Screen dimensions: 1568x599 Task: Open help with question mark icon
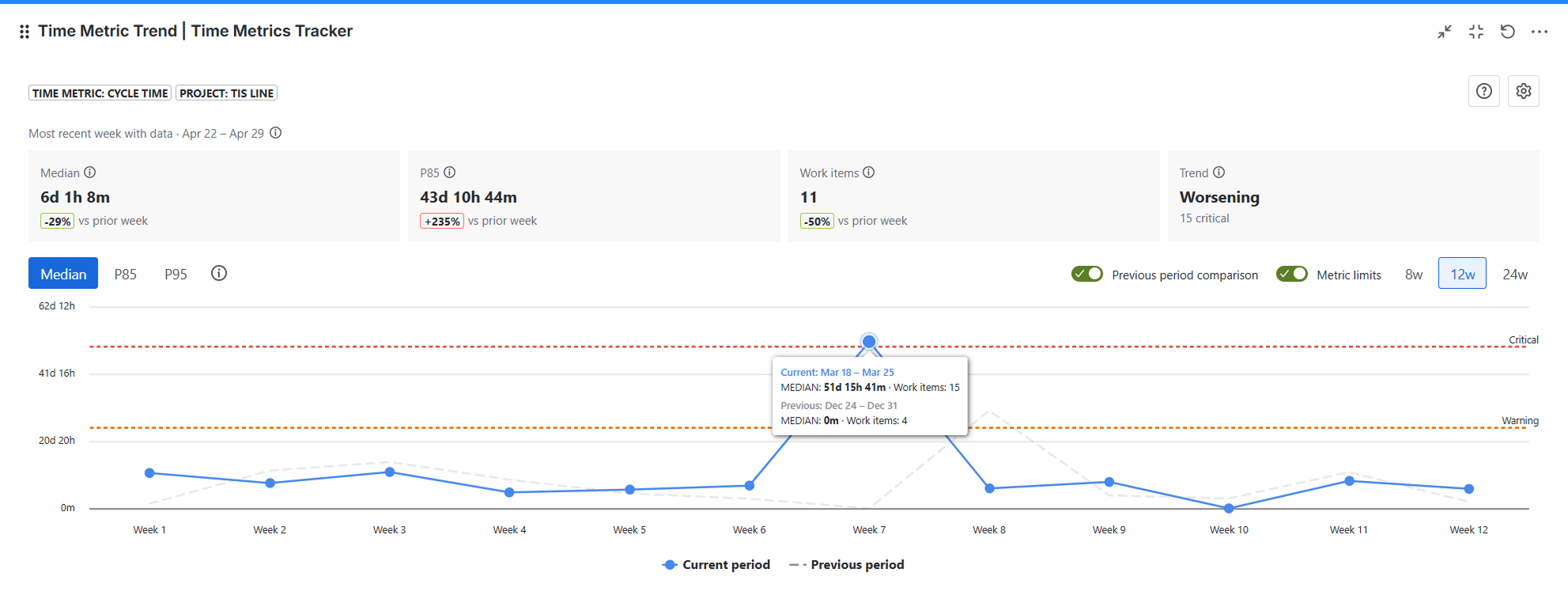[x=1484, y=91]
